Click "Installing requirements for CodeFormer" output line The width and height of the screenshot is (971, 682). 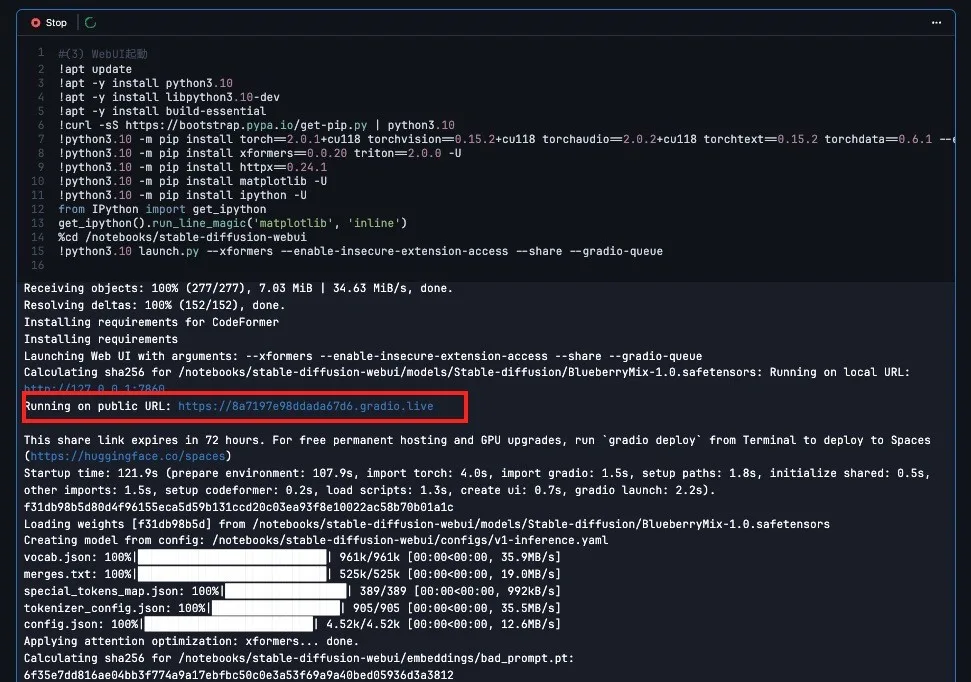tap(151, 322)
